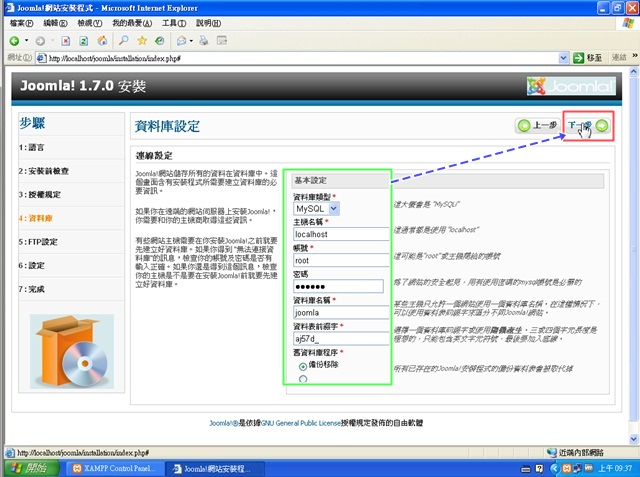Select the second old-database radio button
Image resolution: width=640 pixels, height=477 pixels.
pyautogui.click(x=303, y=379)
